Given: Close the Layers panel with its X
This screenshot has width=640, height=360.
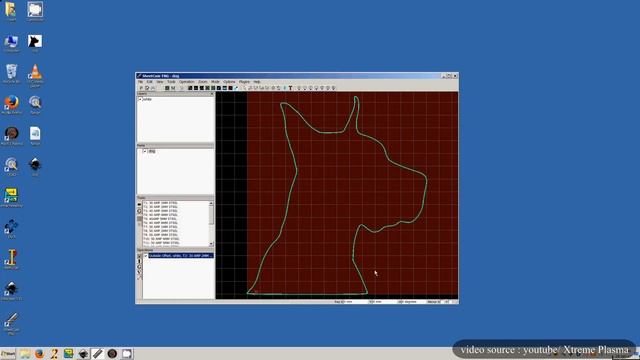Looking at the screenshot, I should click(x=212, y=93).
